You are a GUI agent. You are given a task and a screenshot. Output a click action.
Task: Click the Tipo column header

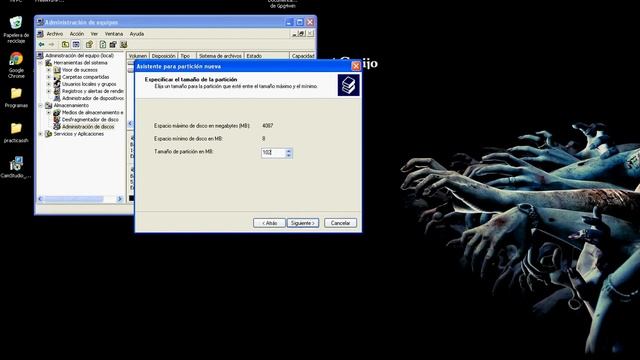tap(187, 56)
